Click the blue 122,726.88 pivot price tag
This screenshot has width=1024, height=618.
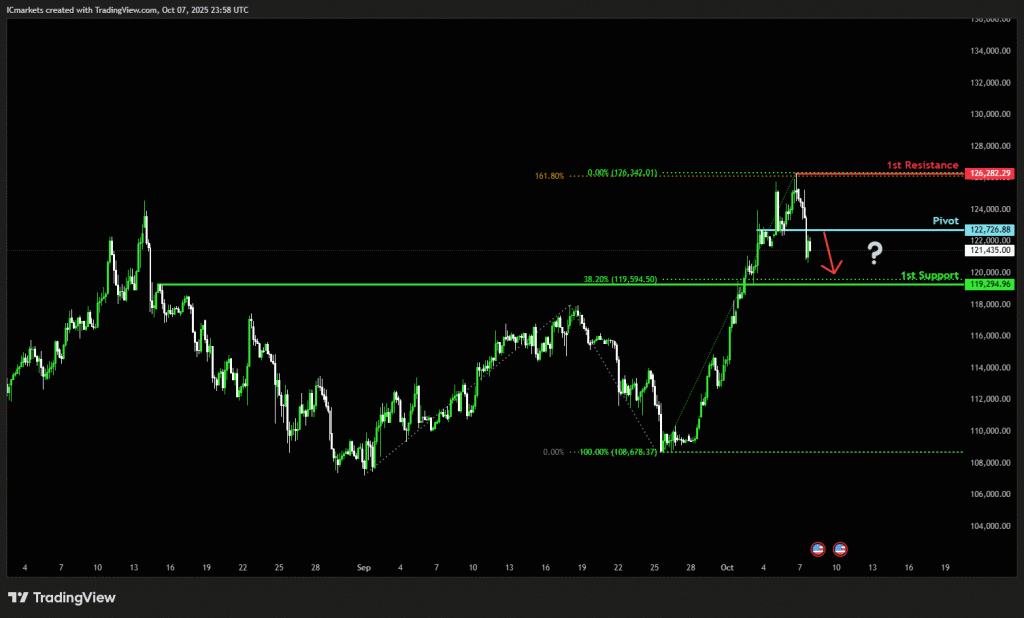tap(990, 230)
